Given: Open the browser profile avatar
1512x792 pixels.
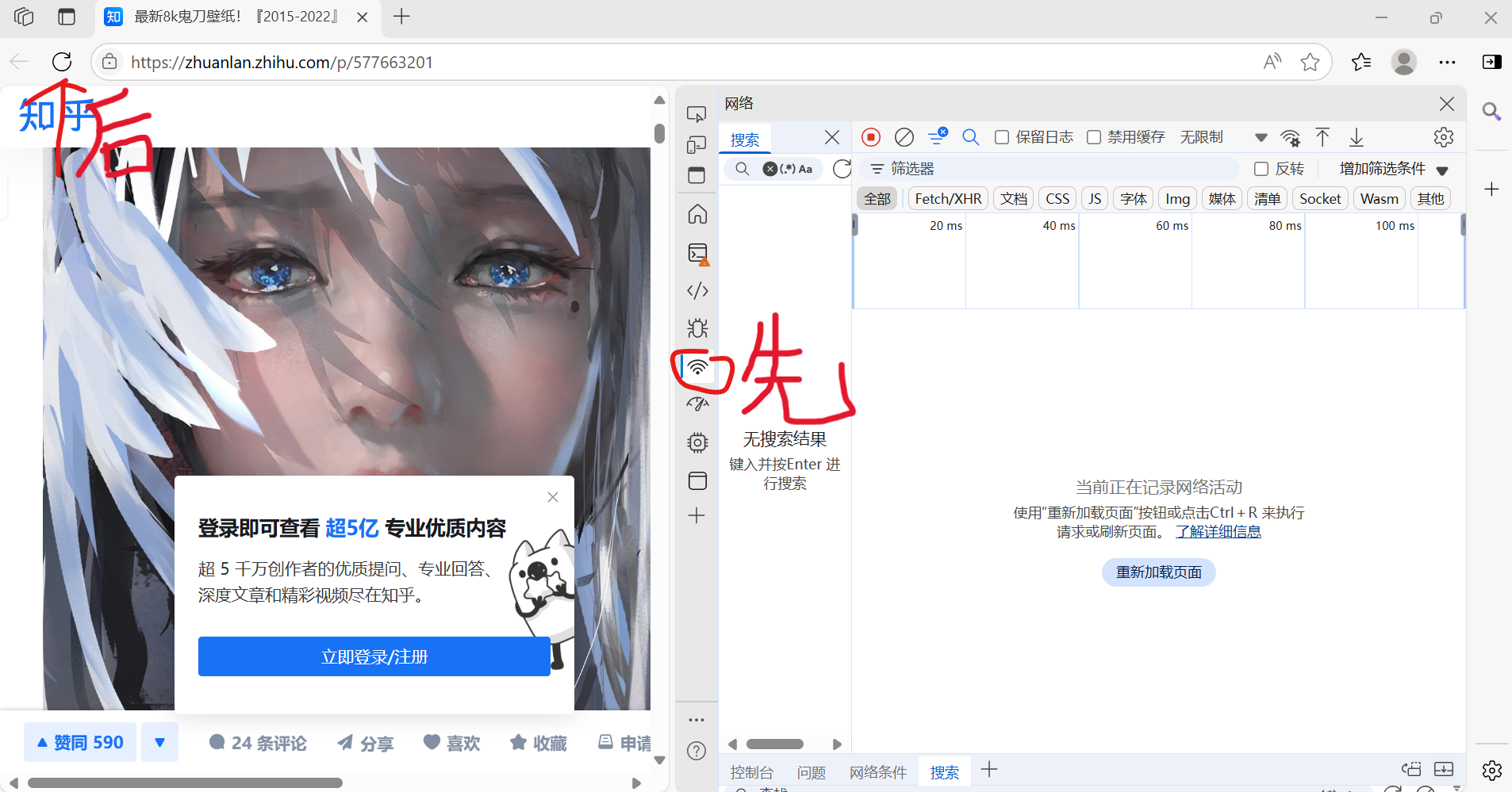Looking at the screenshot, I should (x=1404, y=62).
